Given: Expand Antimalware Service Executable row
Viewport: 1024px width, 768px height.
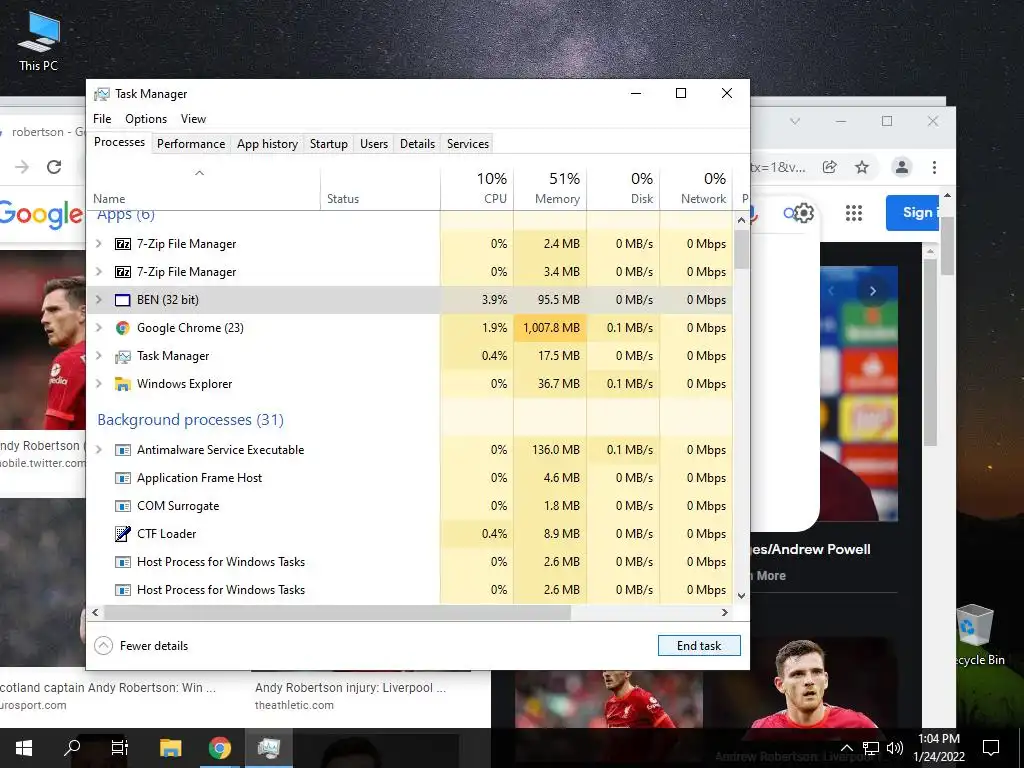Looking at the screenshot, I should (99, 450).
